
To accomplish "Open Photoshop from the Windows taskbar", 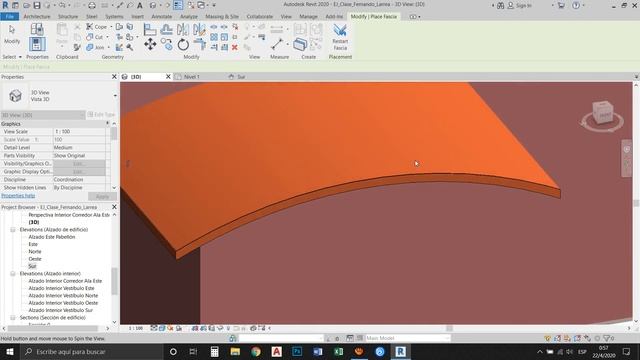I will tap(297, 352).
